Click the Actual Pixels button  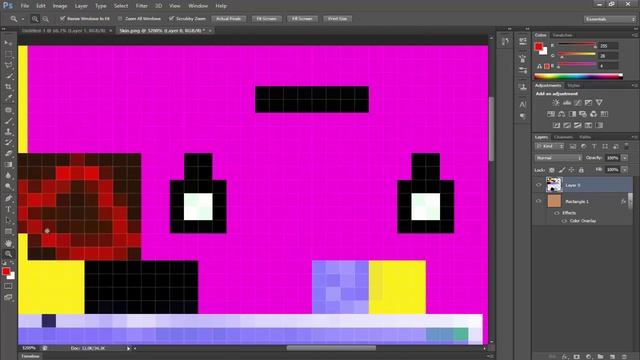tap(229, 19)
